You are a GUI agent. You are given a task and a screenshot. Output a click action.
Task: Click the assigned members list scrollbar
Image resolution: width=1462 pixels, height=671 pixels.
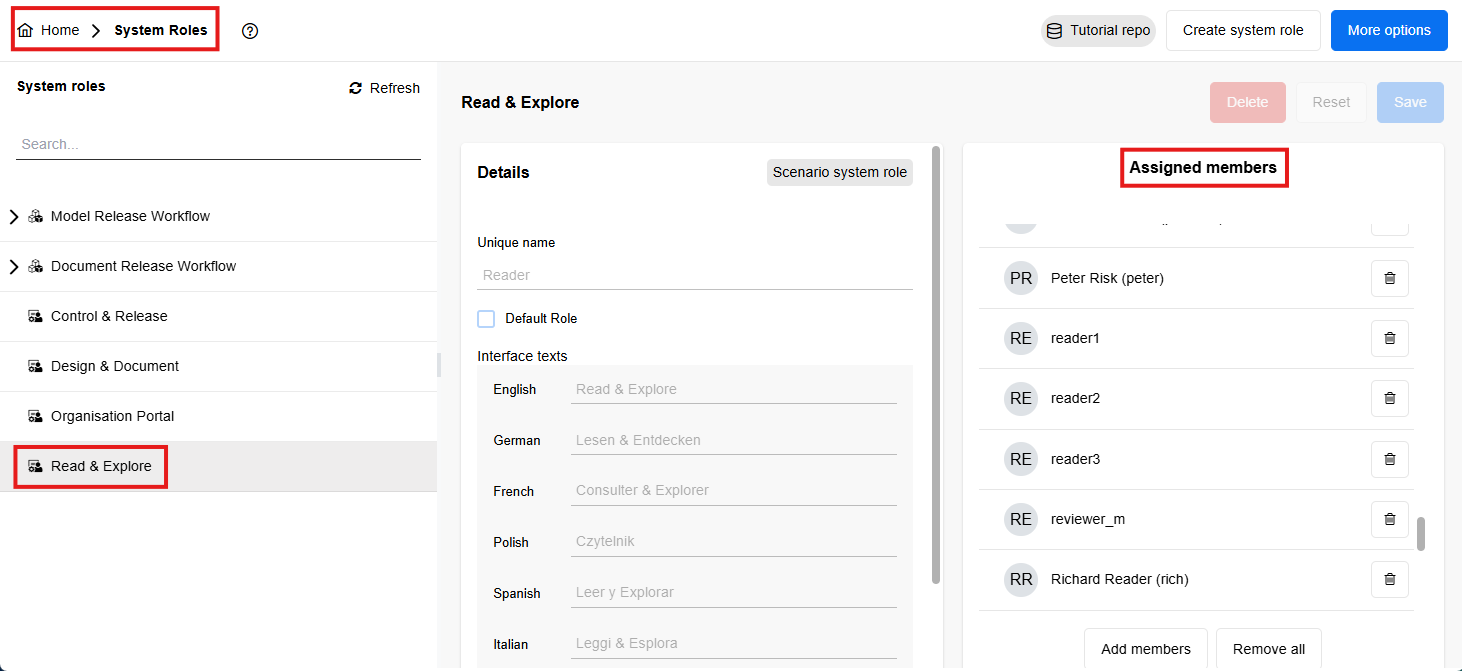tap(1421, 533)
